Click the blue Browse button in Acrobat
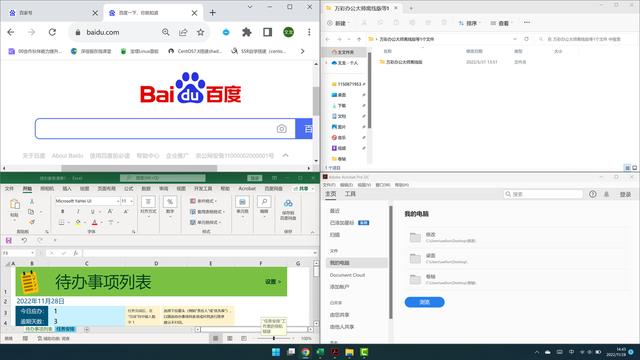640x360 pixels. (x=424, y=302)
